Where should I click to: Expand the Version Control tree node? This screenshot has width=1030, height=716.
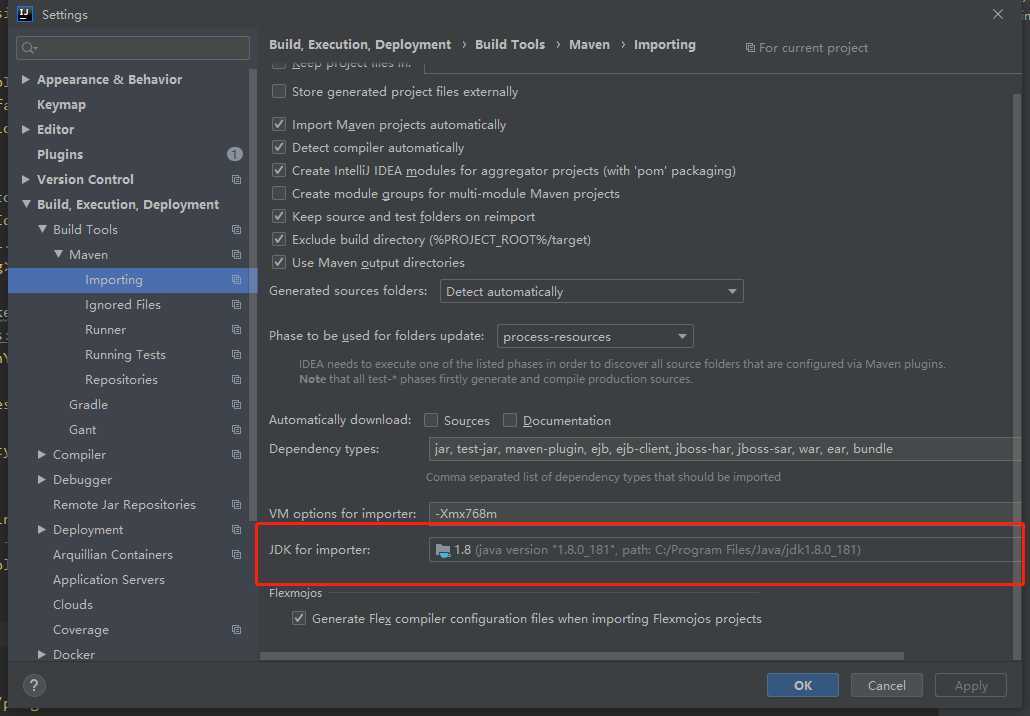coord(26,179)
